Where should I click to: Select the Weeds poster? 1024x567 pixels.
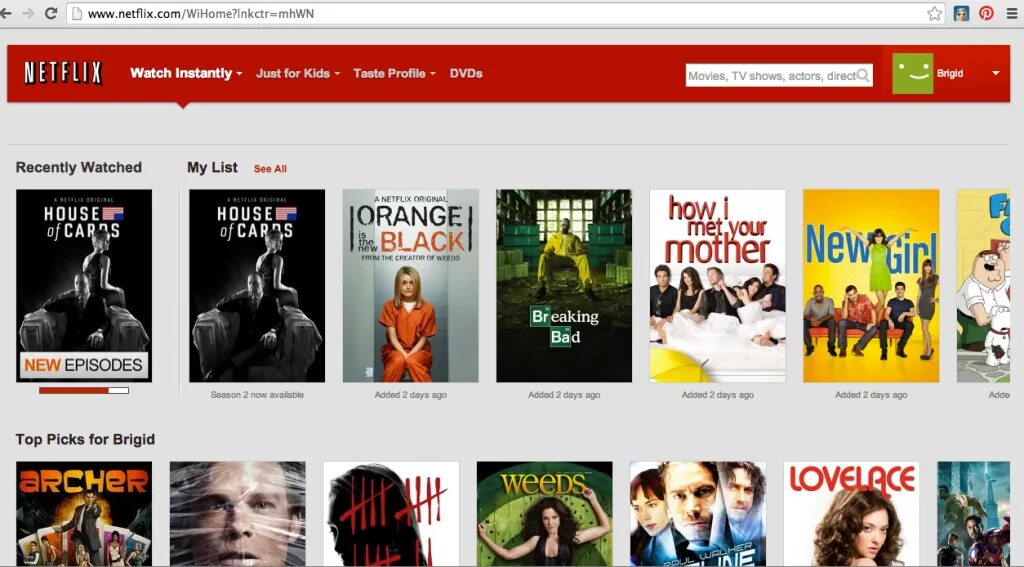545,514
